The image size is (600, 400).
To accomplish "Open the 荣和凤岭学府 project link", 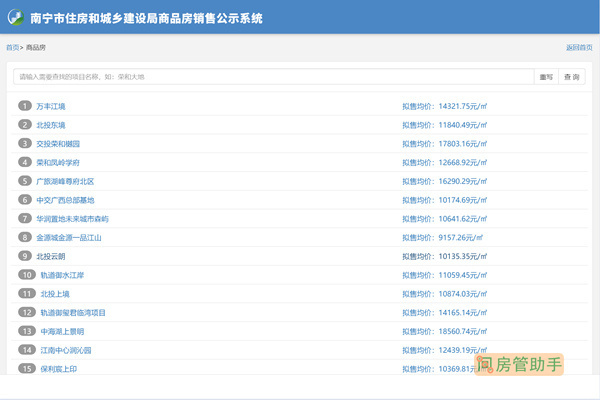I will click(58, 162).
